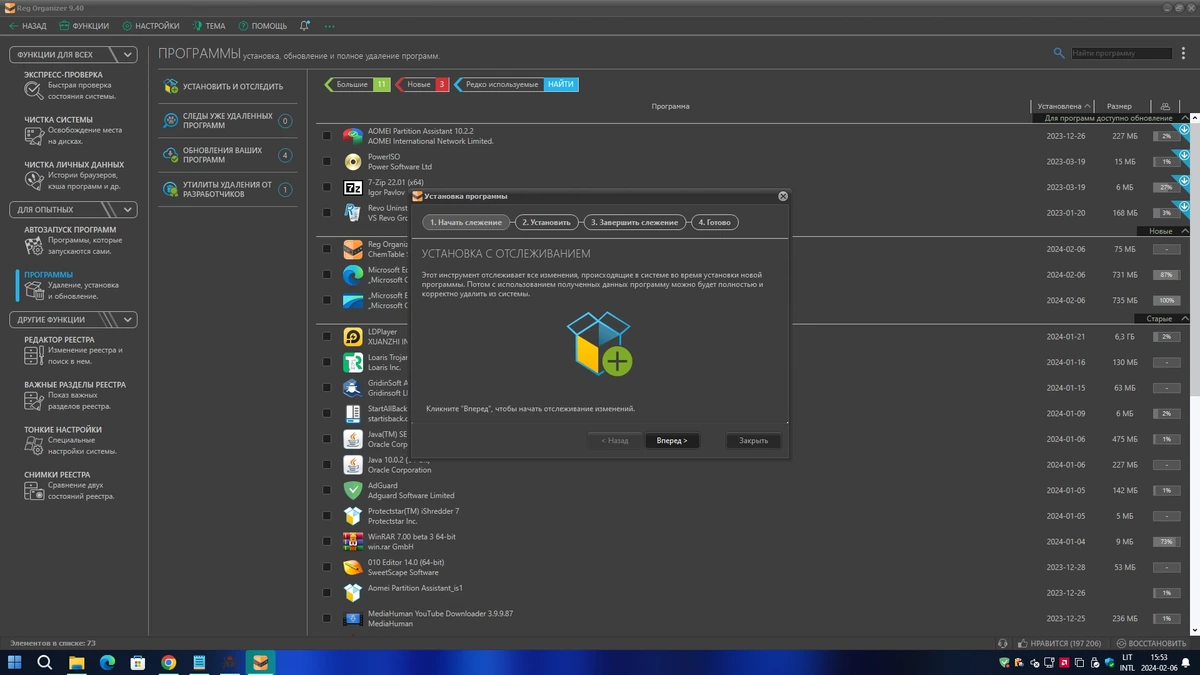Sort by Установлена column header
This screenshot has width=1200, height=675.
coord(1063,106)
